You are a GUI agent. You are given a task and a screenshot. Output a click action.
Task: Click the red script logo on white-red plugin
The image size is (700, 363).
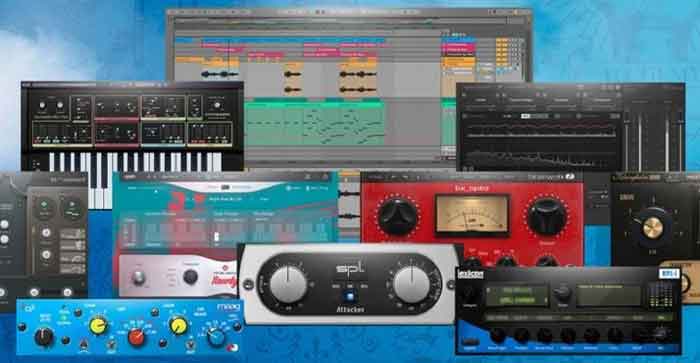coord(223,280)
